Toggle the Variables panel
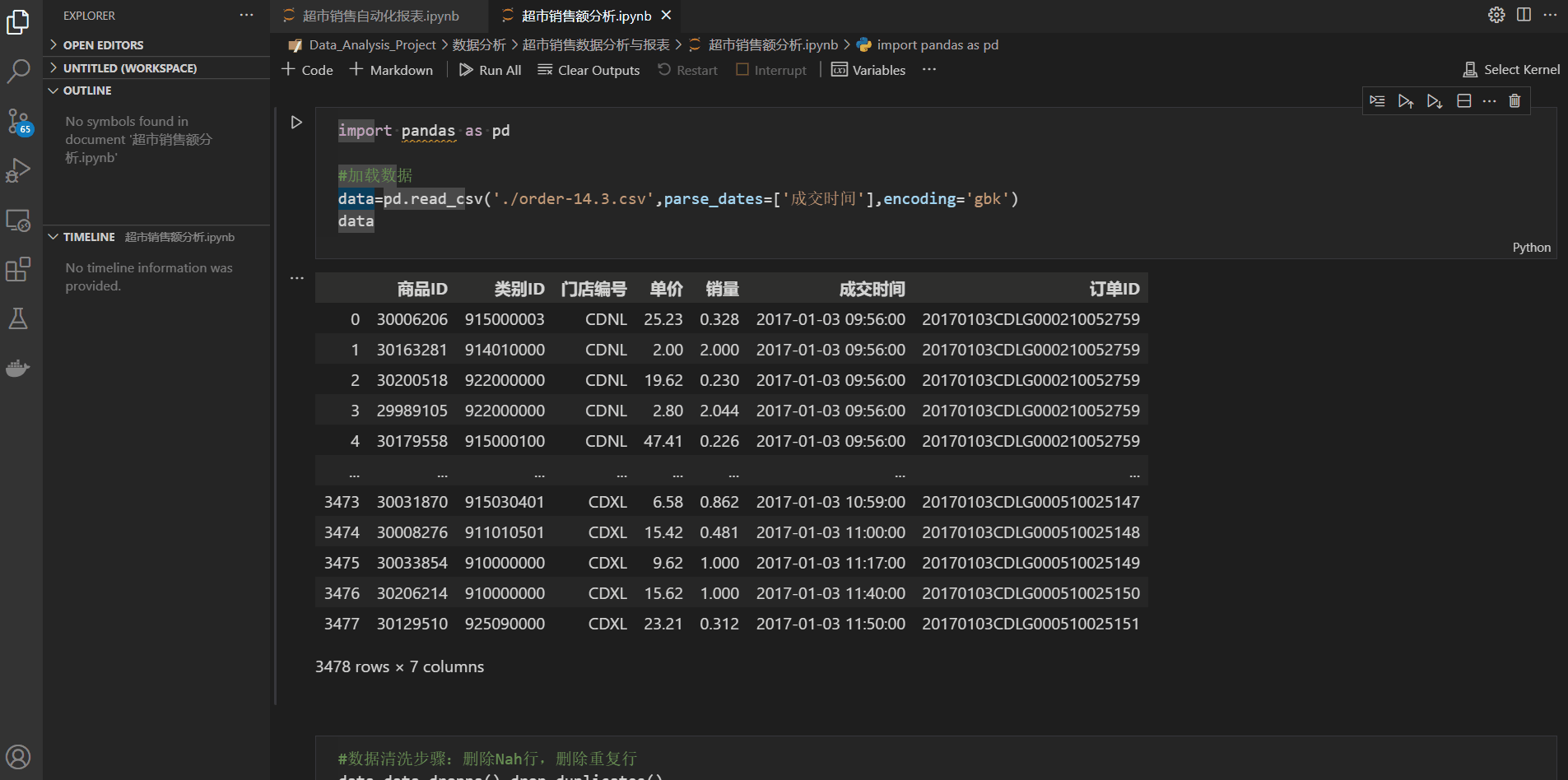The height and width of the screenshot is (780, 1568). pyautogui.click(x=868, y=70)
